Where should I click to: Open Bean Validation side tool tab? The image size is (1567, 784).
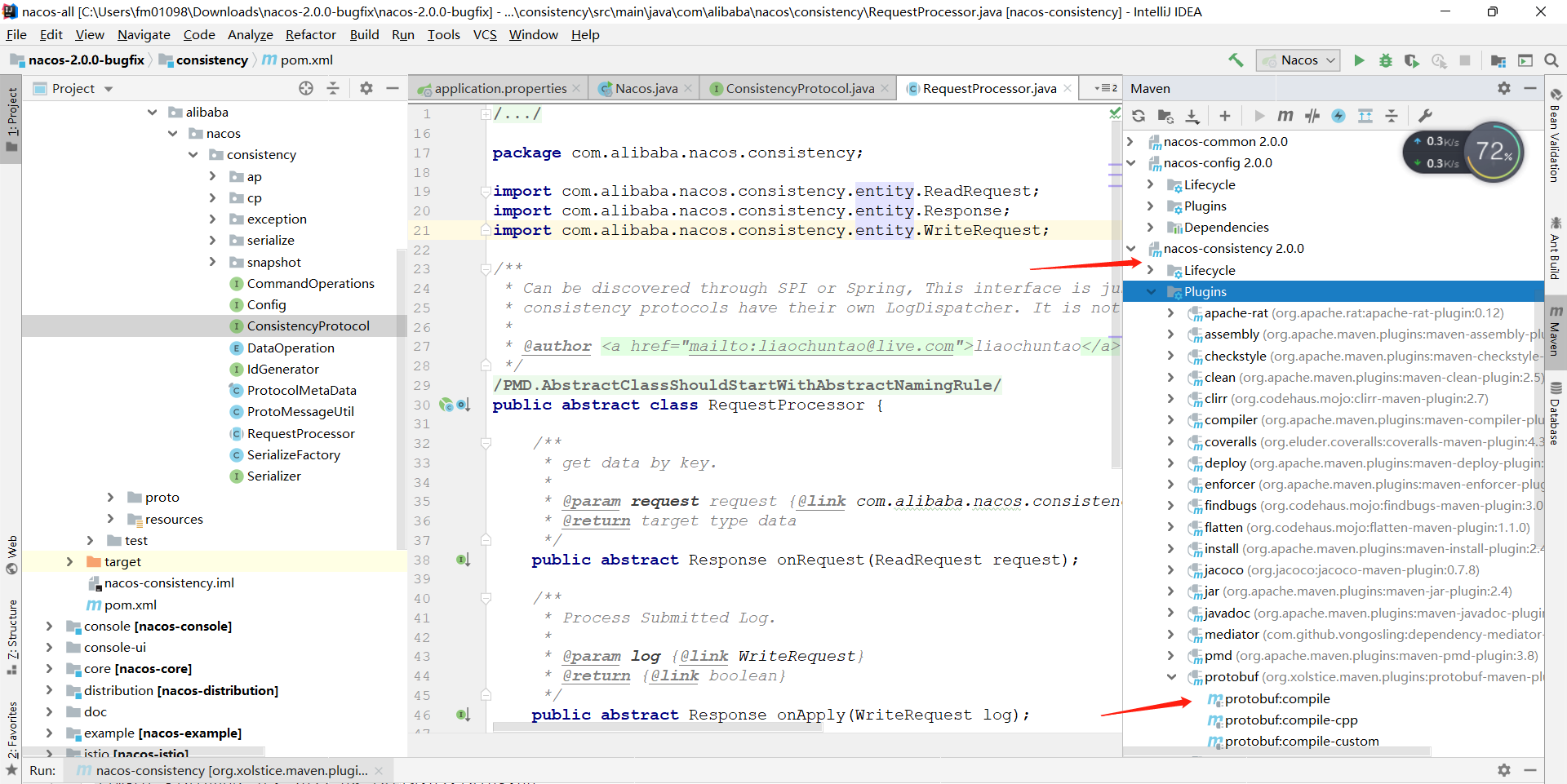1555,135
